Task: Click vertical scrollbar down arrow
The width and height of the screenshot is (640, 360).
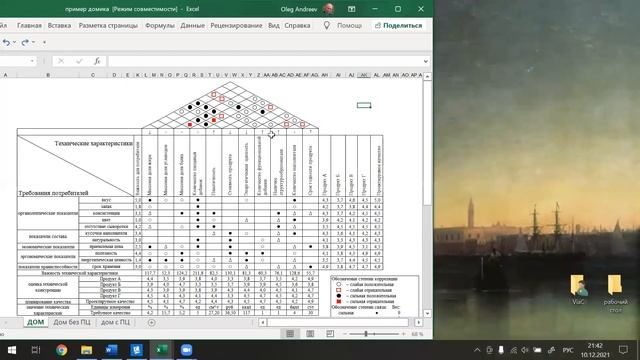Action: (427, 313)
